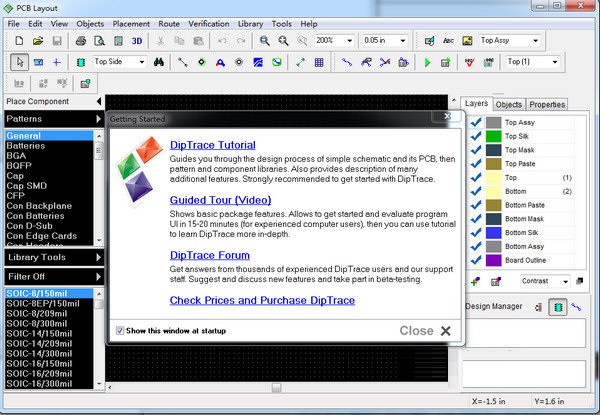600x415 pixels.
Task: Click the Top Silk green color swatch
Action: pos(493,136)
